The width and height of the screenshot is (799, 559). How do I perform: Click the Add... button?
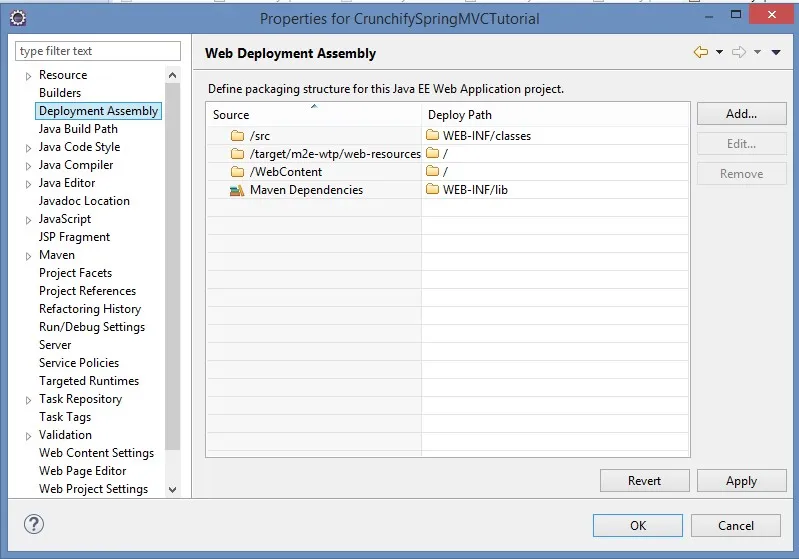741,114
